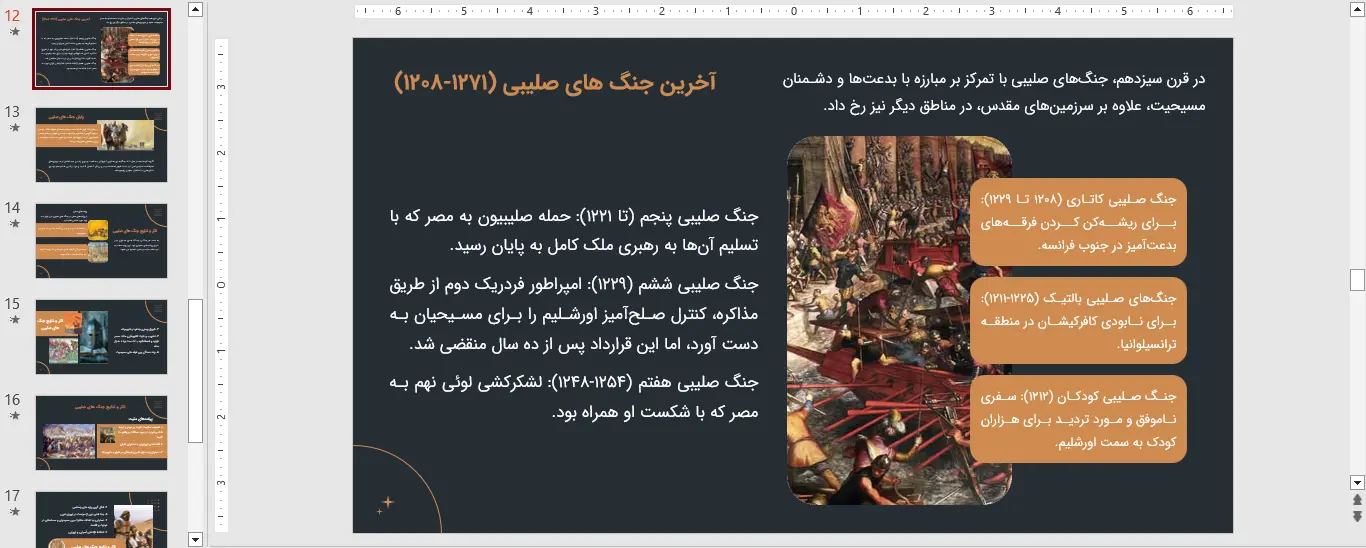Image resolution: width=1366 pixels, height=548 pixels.
Task: Click the vertical ruler left of the slide
Action: 222,285
